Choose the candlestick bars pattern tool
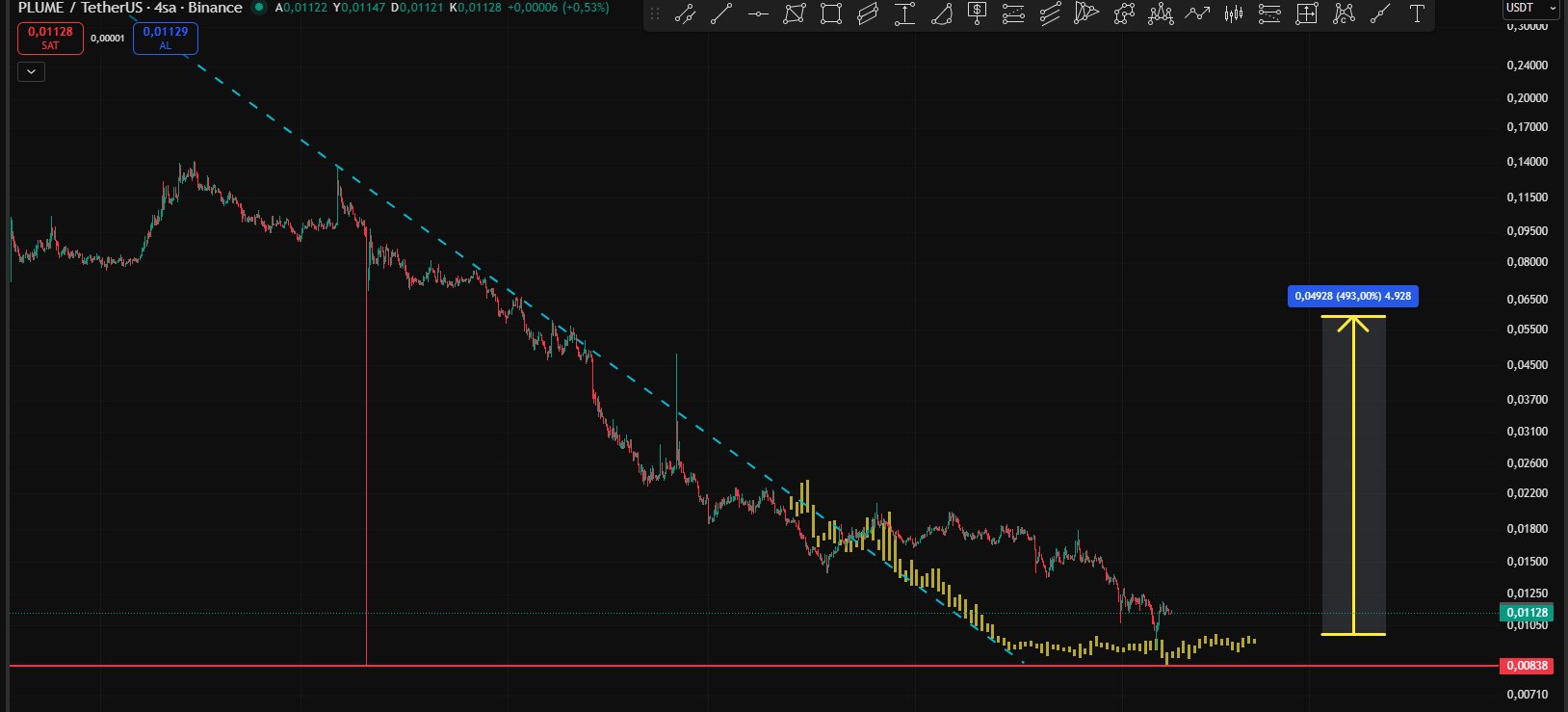 point(1233,13)
